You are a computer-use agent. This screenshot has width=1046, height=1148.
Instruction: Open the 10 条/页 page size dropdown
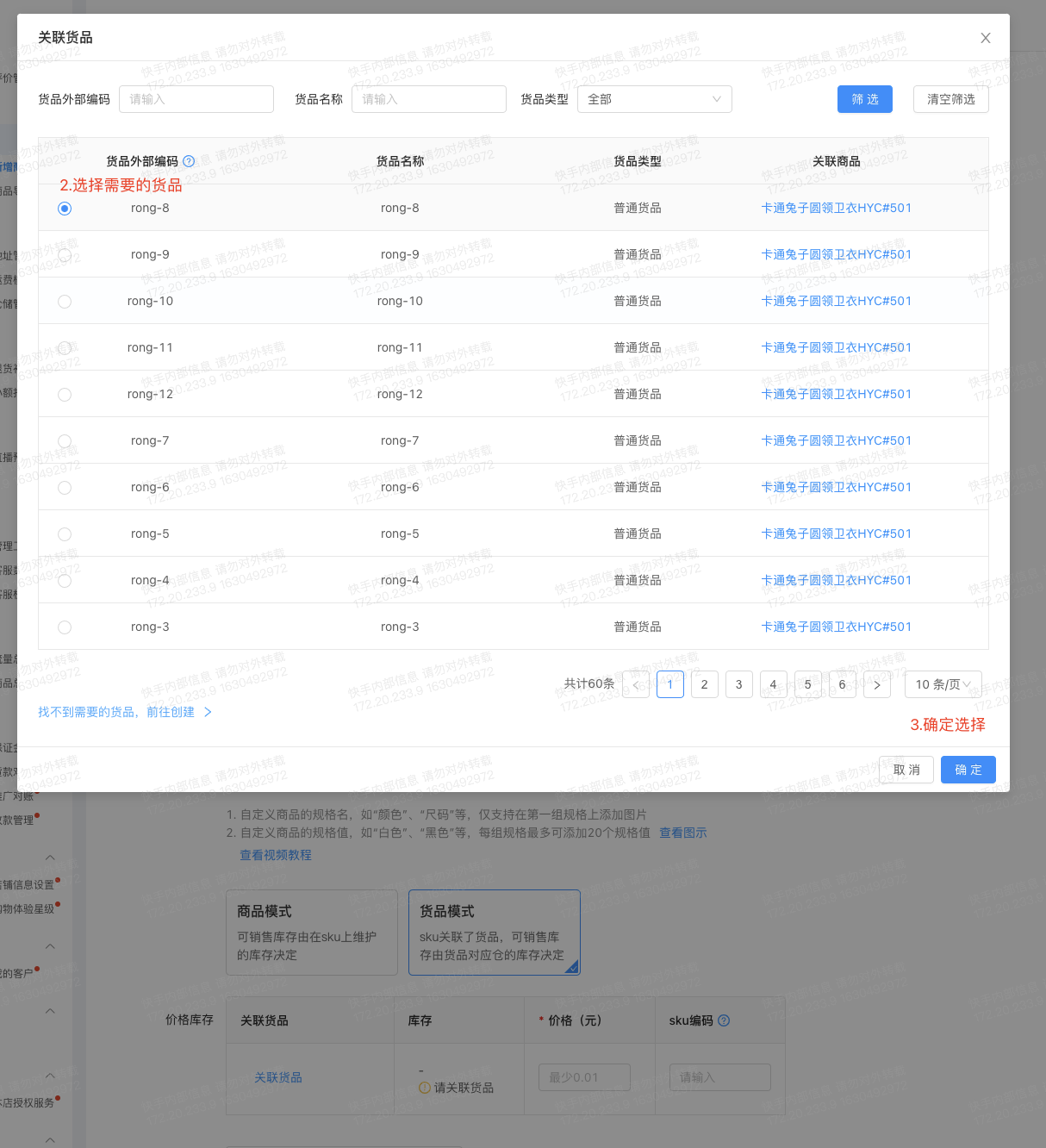point(943,684)
